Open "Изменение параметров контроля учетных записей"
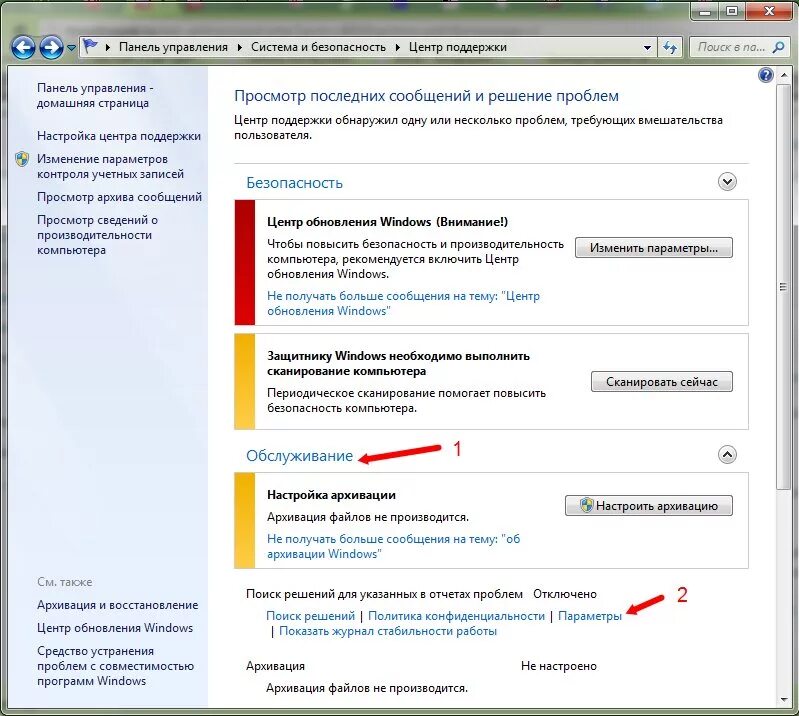Viewport: 799px width, 716px height. pos(110,167)
